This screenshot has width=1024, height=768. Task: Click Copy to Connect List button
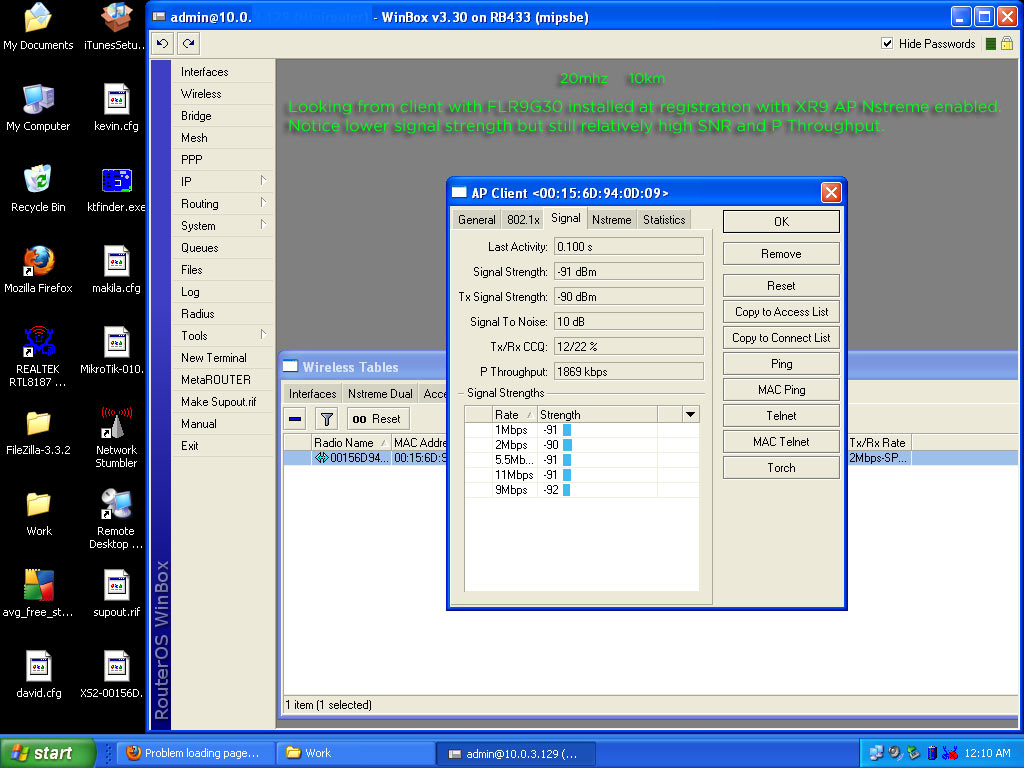781,338
